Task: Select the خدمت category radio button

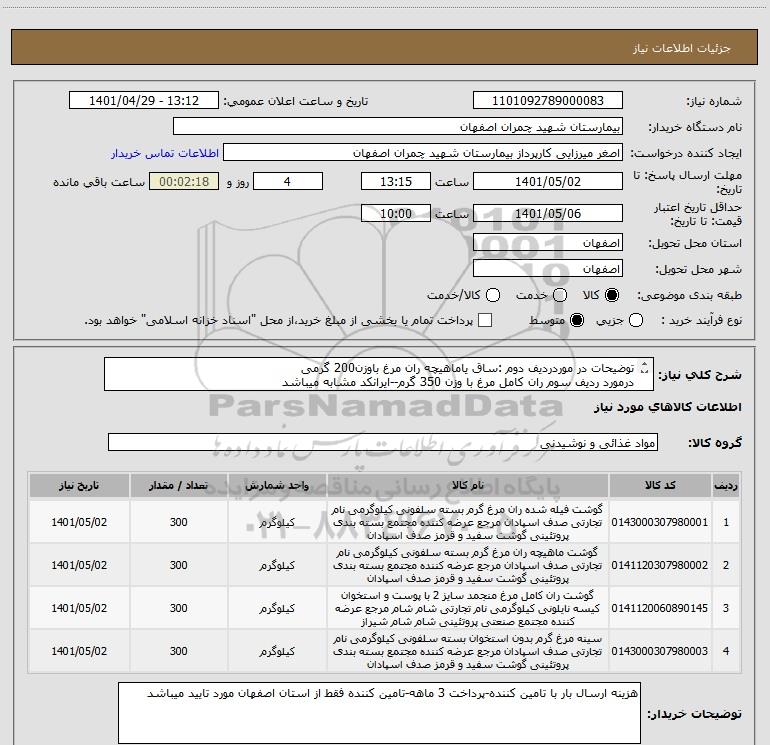Action: (560, 295)
